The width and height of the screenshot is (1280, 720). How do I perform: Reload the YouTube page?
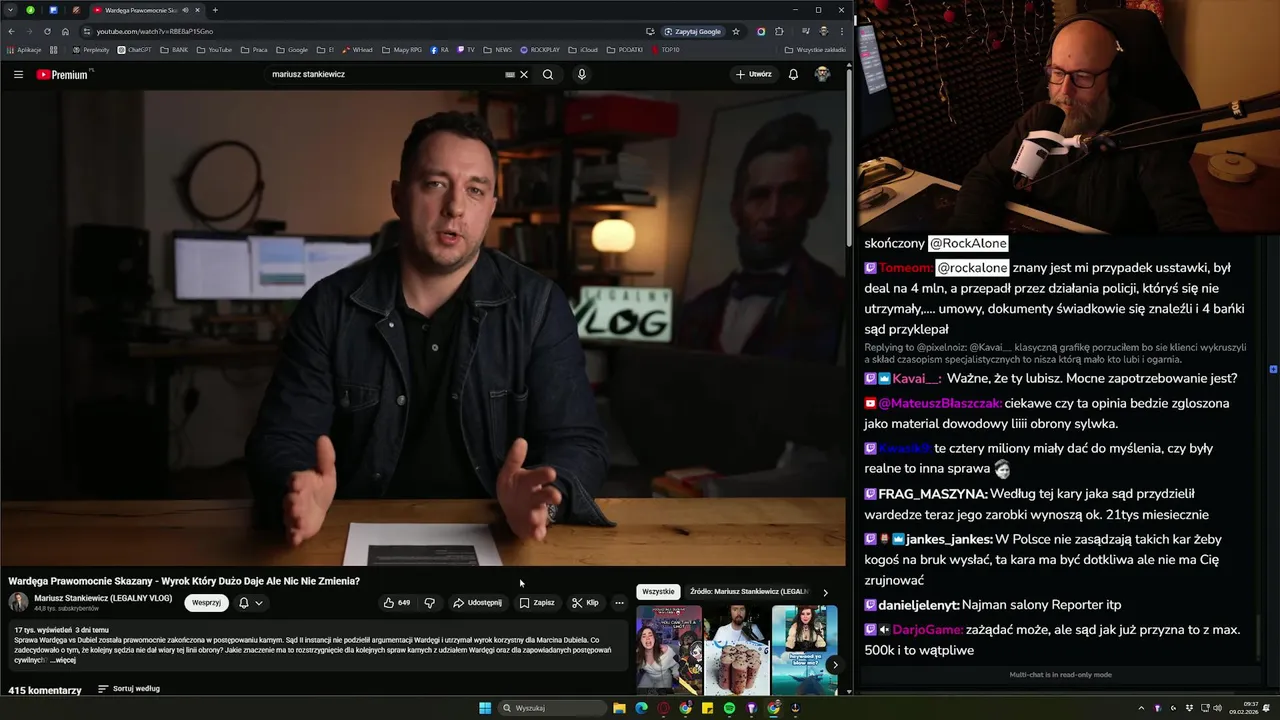[x=47, y=31]
